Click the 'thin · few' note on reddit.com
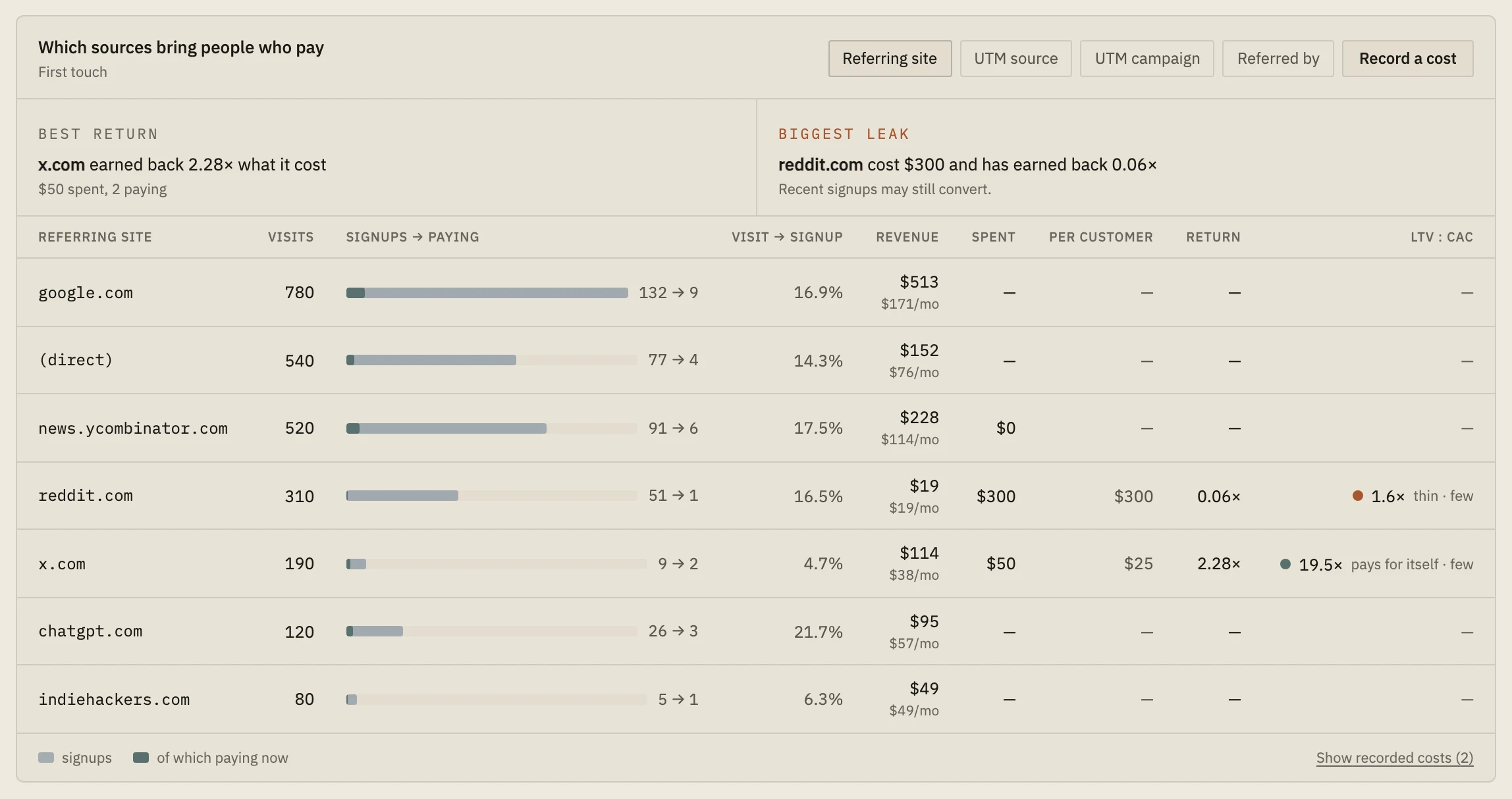The height and width of the screenshot is (799, 1512). click(x=1443, y=496)
